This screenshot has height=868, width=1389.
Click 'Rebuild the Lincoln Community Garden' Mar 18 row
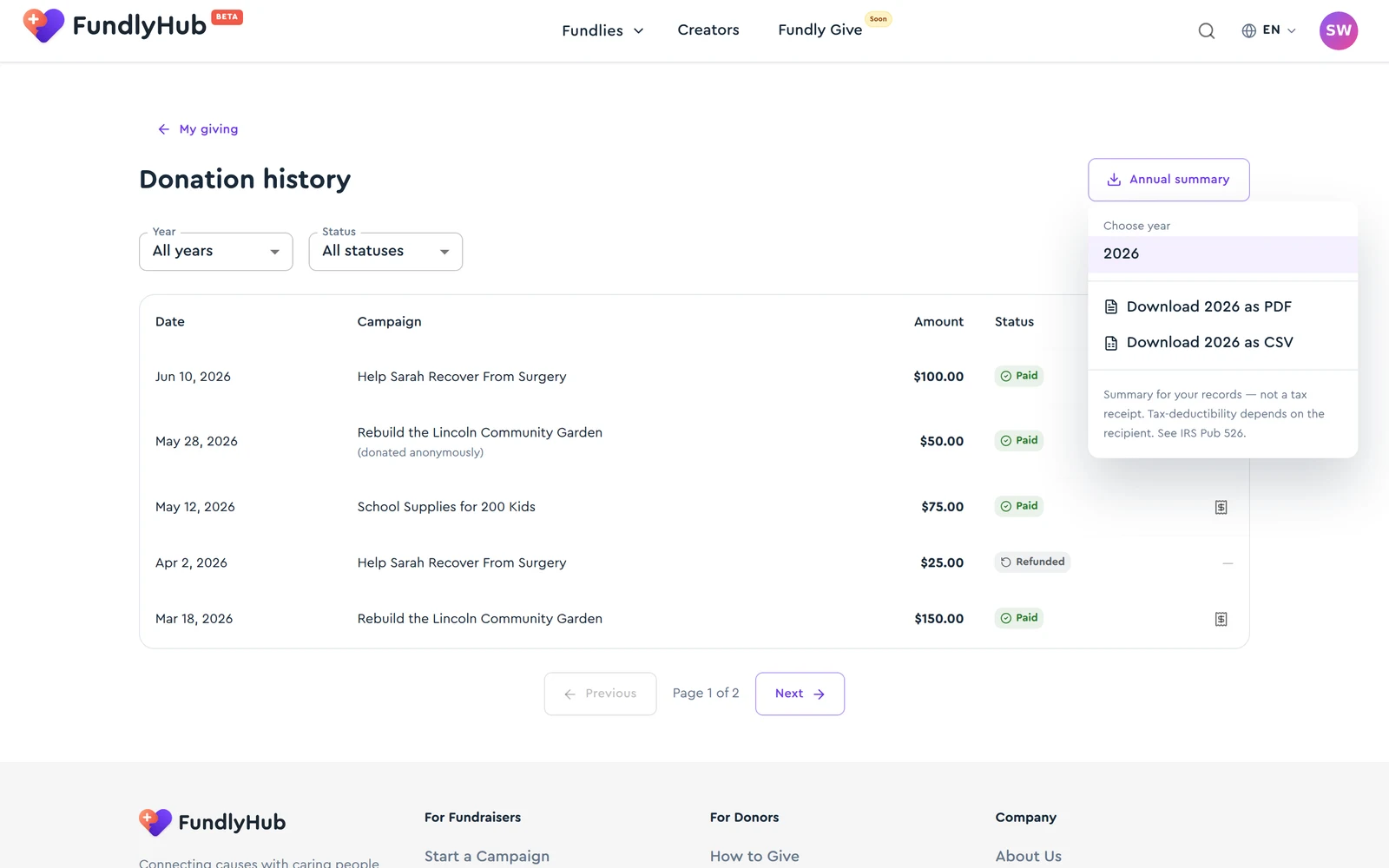tap(480, 619)
